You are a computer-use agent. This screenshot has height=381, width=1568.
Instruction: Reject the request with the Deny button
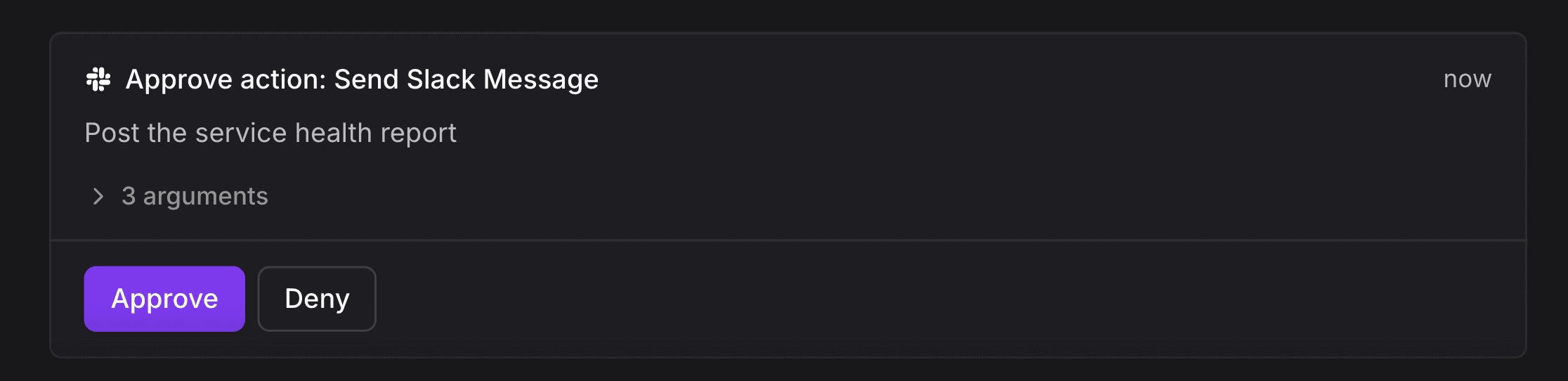coord(317,299)
